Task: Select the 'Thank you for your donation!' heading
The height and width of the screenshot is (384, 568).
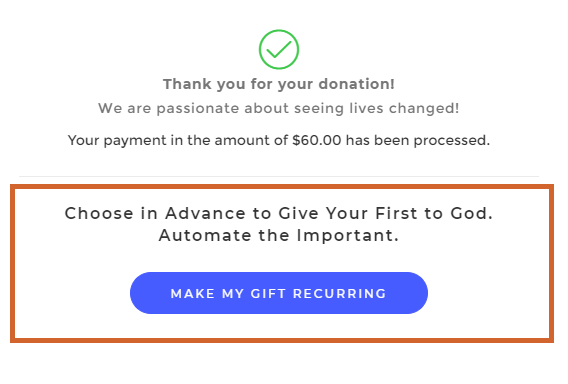Action: [279, 84]
